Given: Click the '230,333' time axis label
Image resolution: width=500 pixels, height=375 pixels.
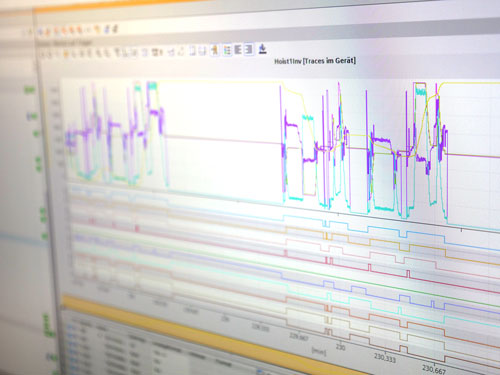Looking at the screenshot, I should [385, 358].
